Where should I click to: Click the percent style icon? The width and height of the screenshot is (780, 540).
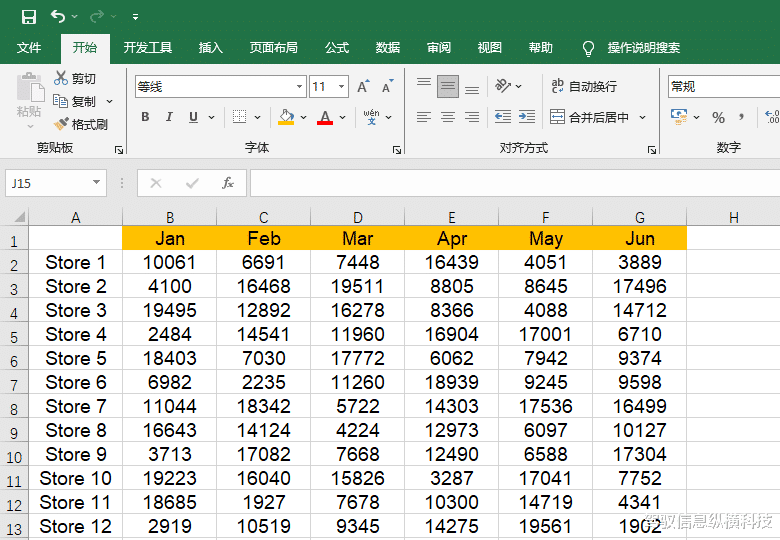click(718, 117)
